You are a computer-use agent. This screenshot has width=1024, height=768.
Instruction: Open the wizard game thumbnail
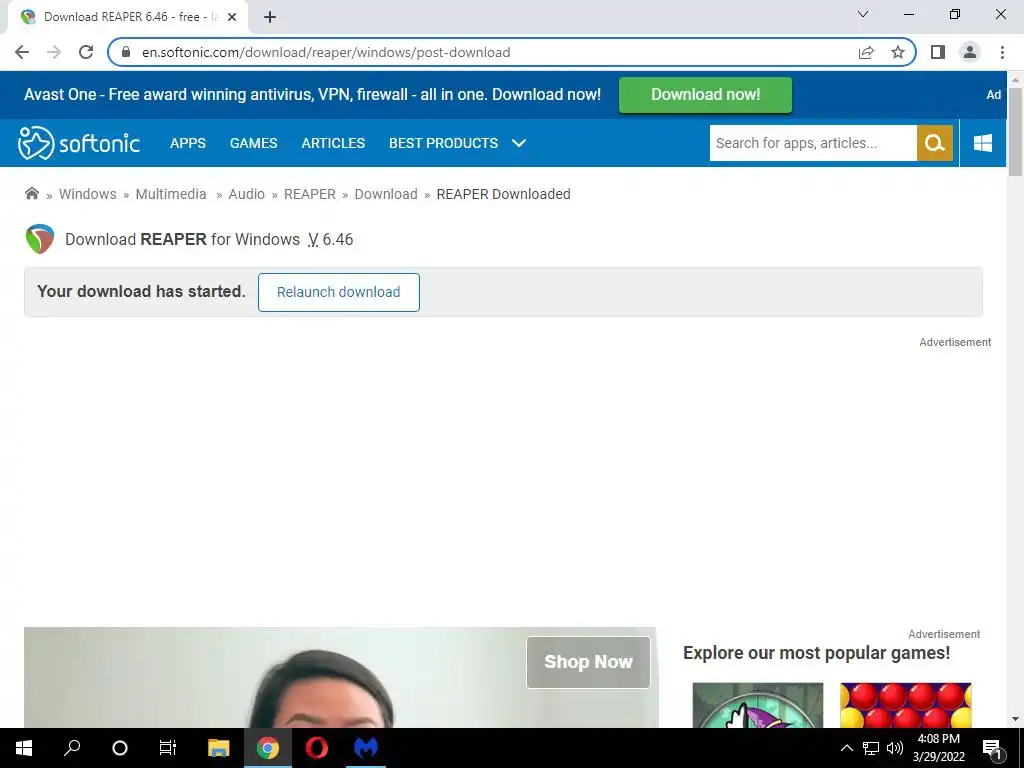(758, 705)
